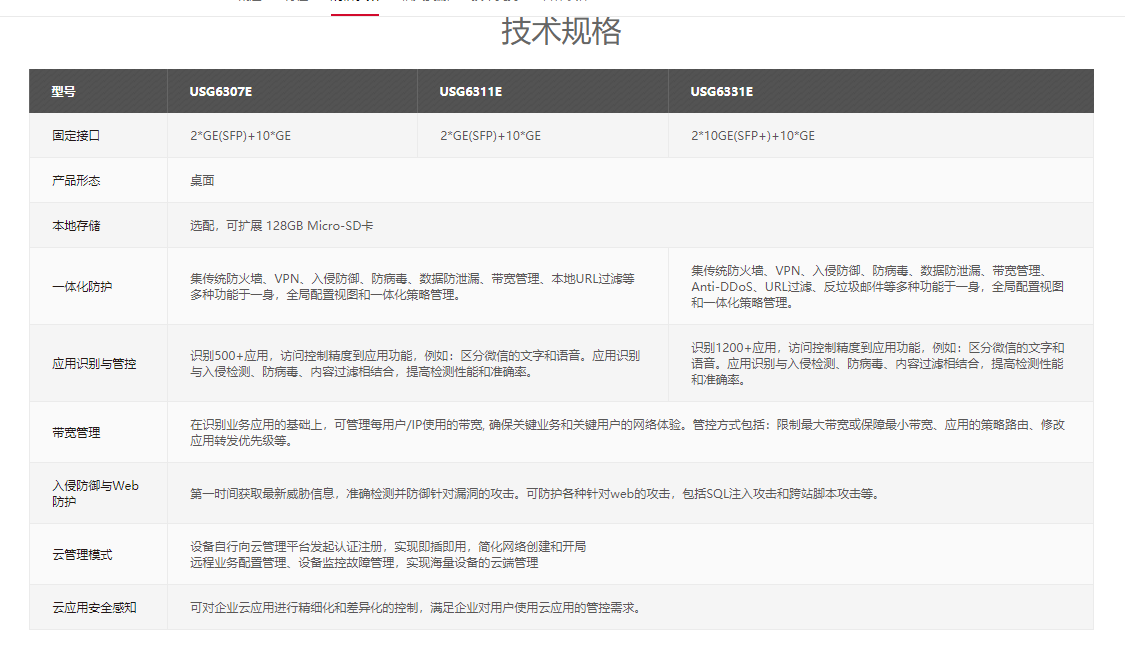
Task: Click the USG6331E column header
Action: point(722,92)
